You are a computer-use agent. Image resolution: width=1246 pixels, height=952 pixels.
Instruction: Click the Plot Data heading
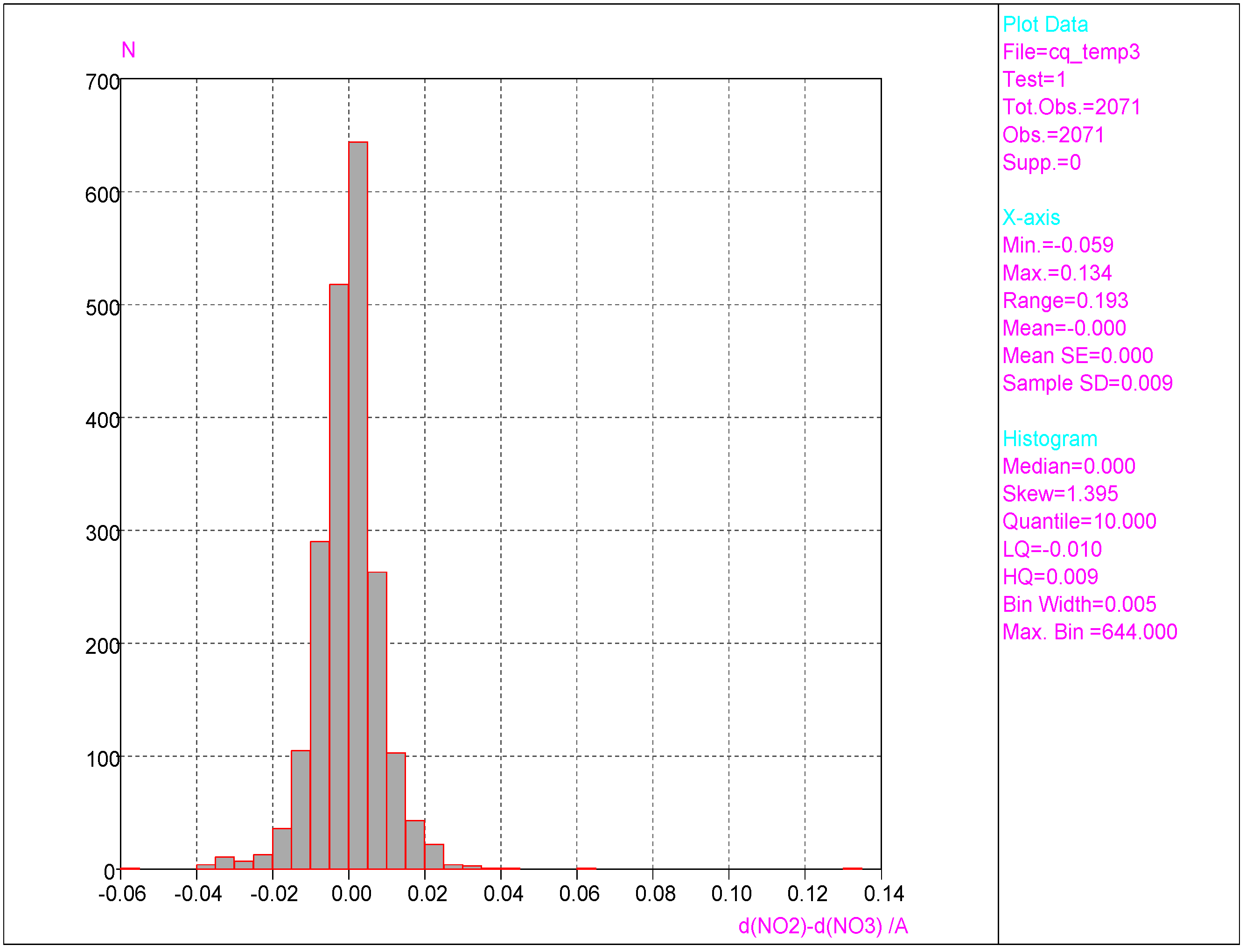point(1045,24)
